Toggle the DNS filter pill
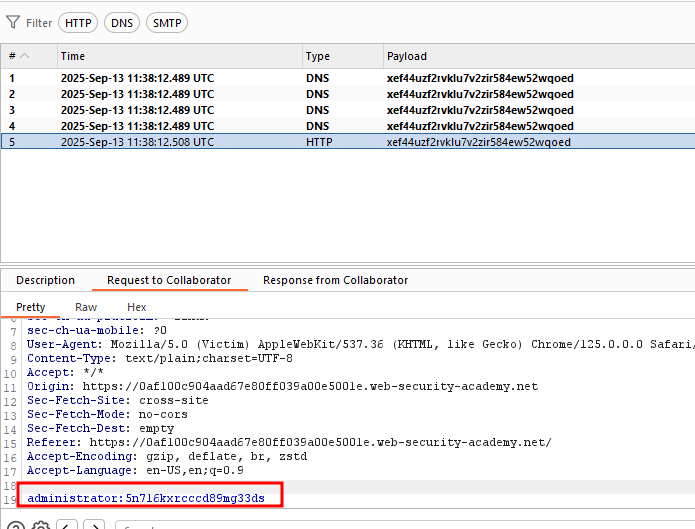Viewport: 695px width, 529px height. (x=122, y=23)
